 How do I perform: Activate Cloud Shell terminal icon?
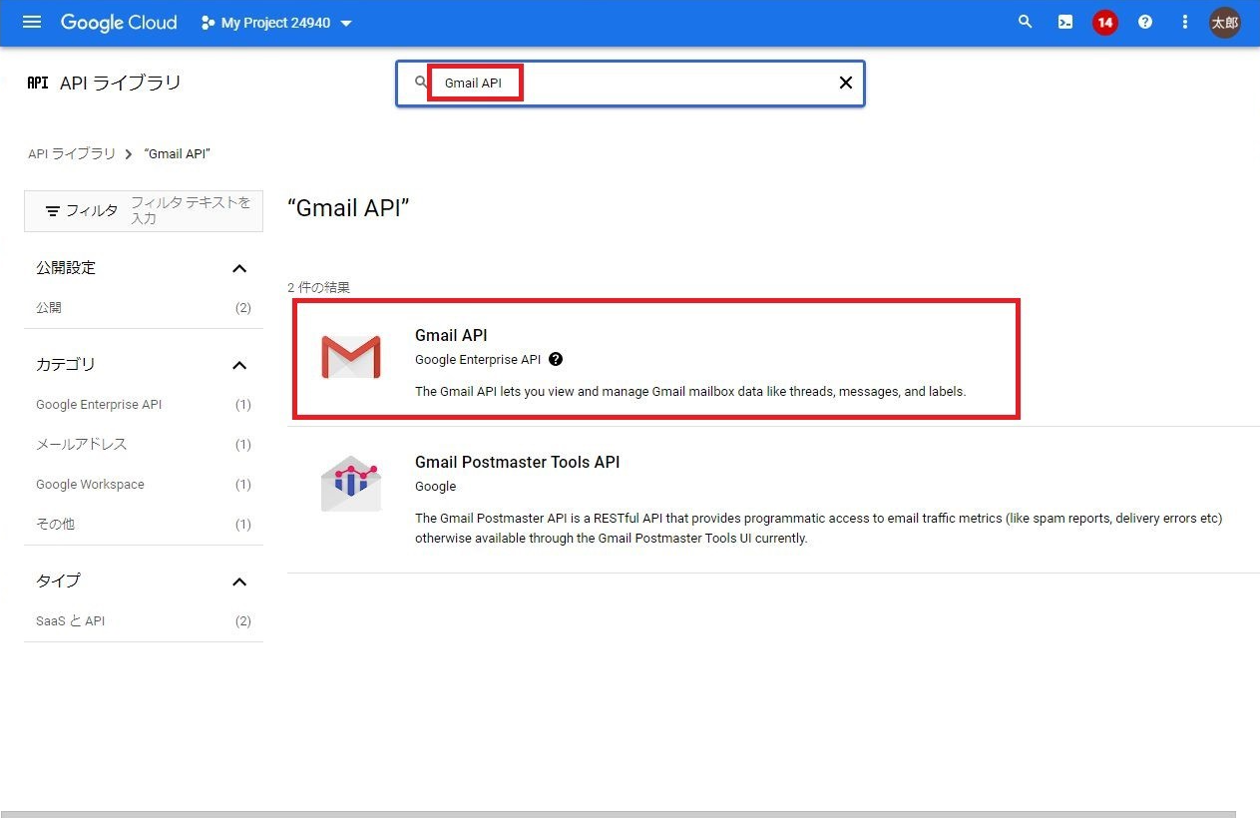pyautogui.click(x=1065, y=22)
